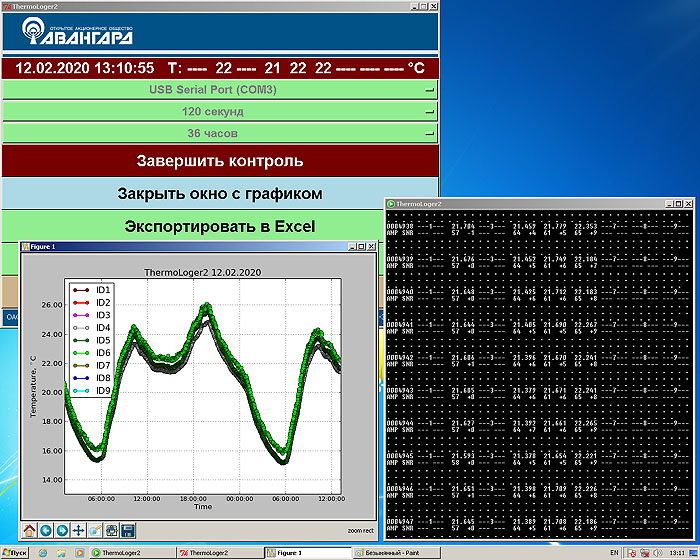This screenshot has width=700, height=560.
Task: Click the 18:00:00 x-axis tick label
Action: [193, 498]
